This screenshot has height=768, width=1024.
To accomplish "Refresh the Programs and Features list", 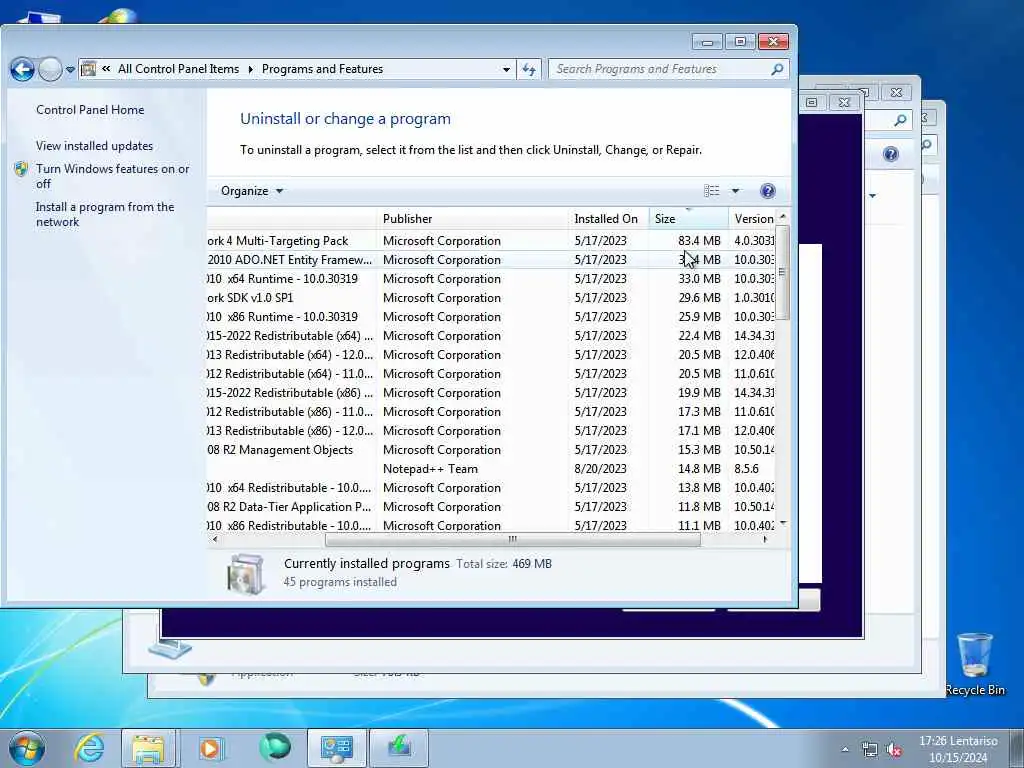I will pos(529,69).
